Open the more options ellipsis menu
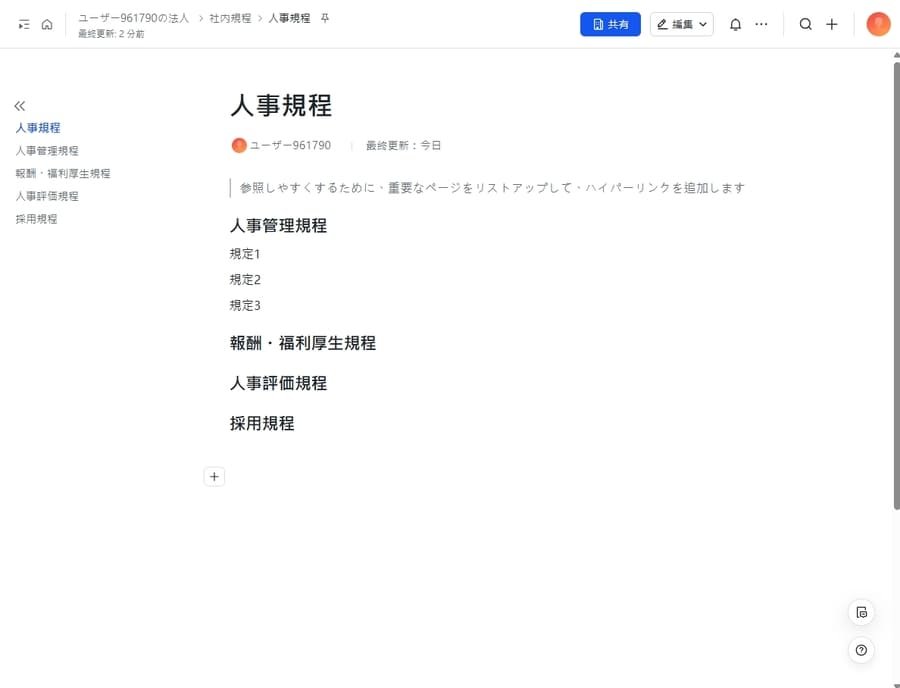The image size is (900, 688). click(762, 23)
